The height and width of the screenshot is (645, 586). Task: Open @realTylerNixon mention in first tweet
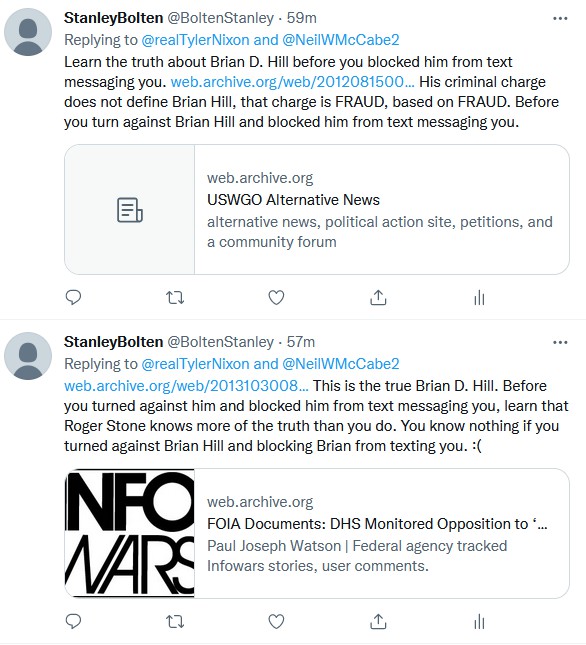(195, 40)
